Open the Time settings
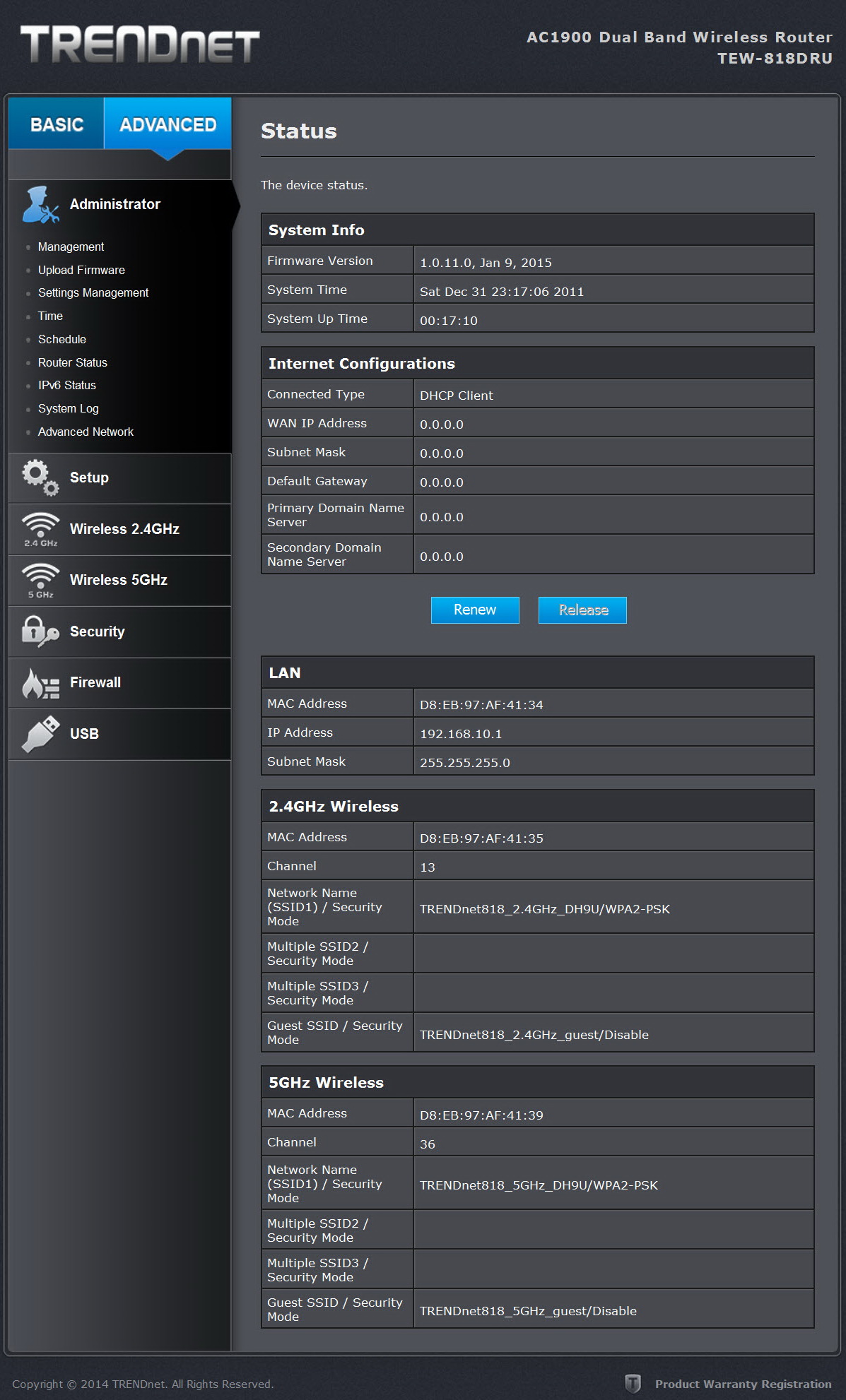This screenshot has height=1400, width=846. (x=50, y=316)
